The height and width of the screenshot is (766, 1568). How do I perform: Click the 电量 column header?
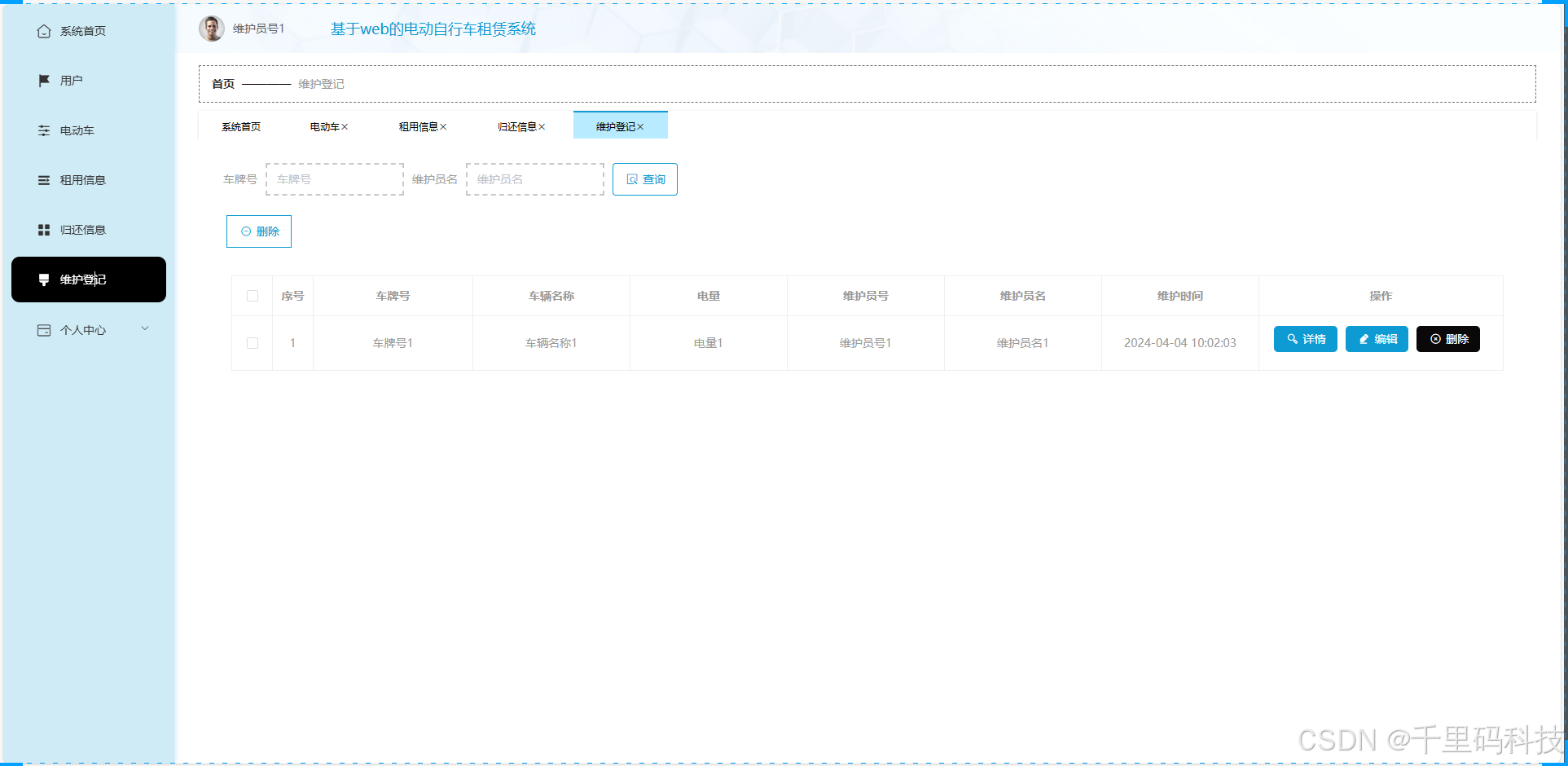tap(709, 296)
